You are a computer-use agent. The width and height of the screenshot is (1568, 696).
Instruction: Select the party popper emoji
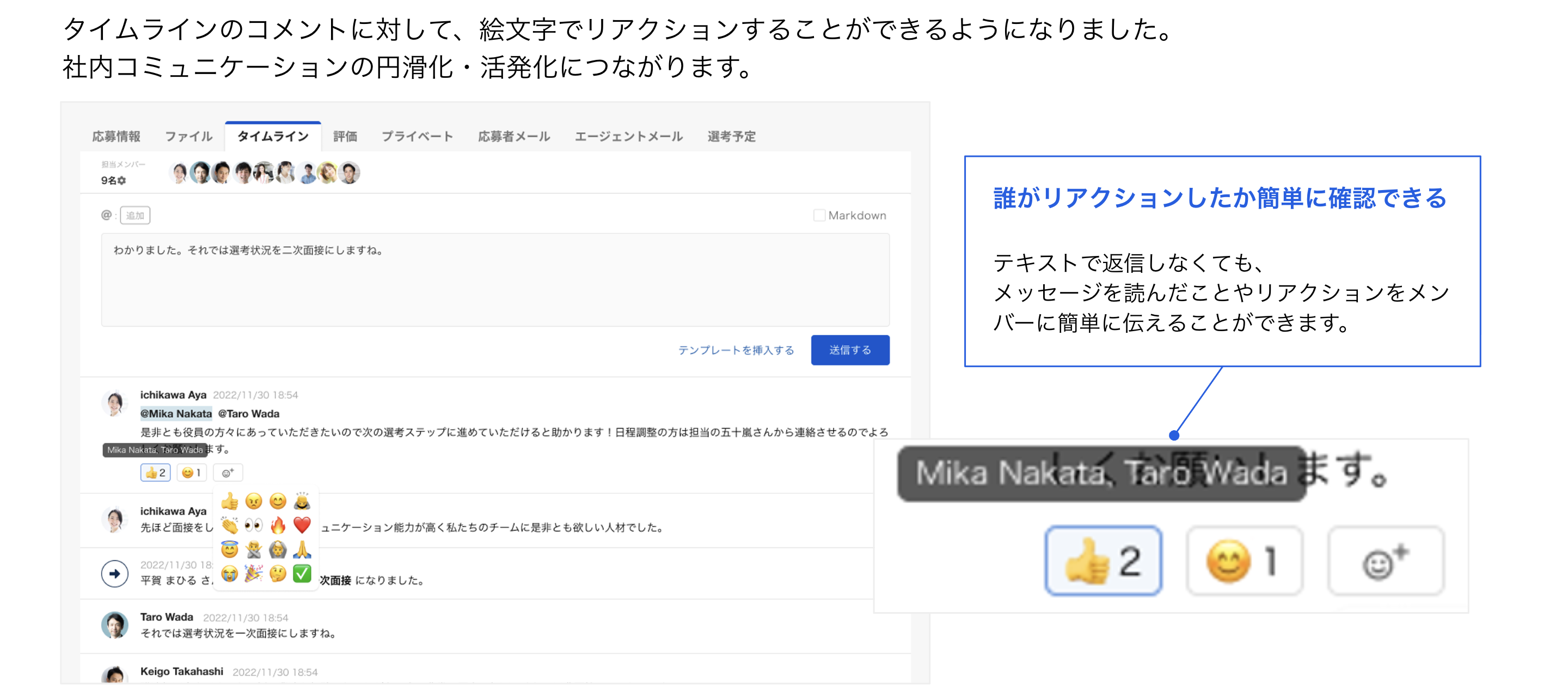point(253,573)
